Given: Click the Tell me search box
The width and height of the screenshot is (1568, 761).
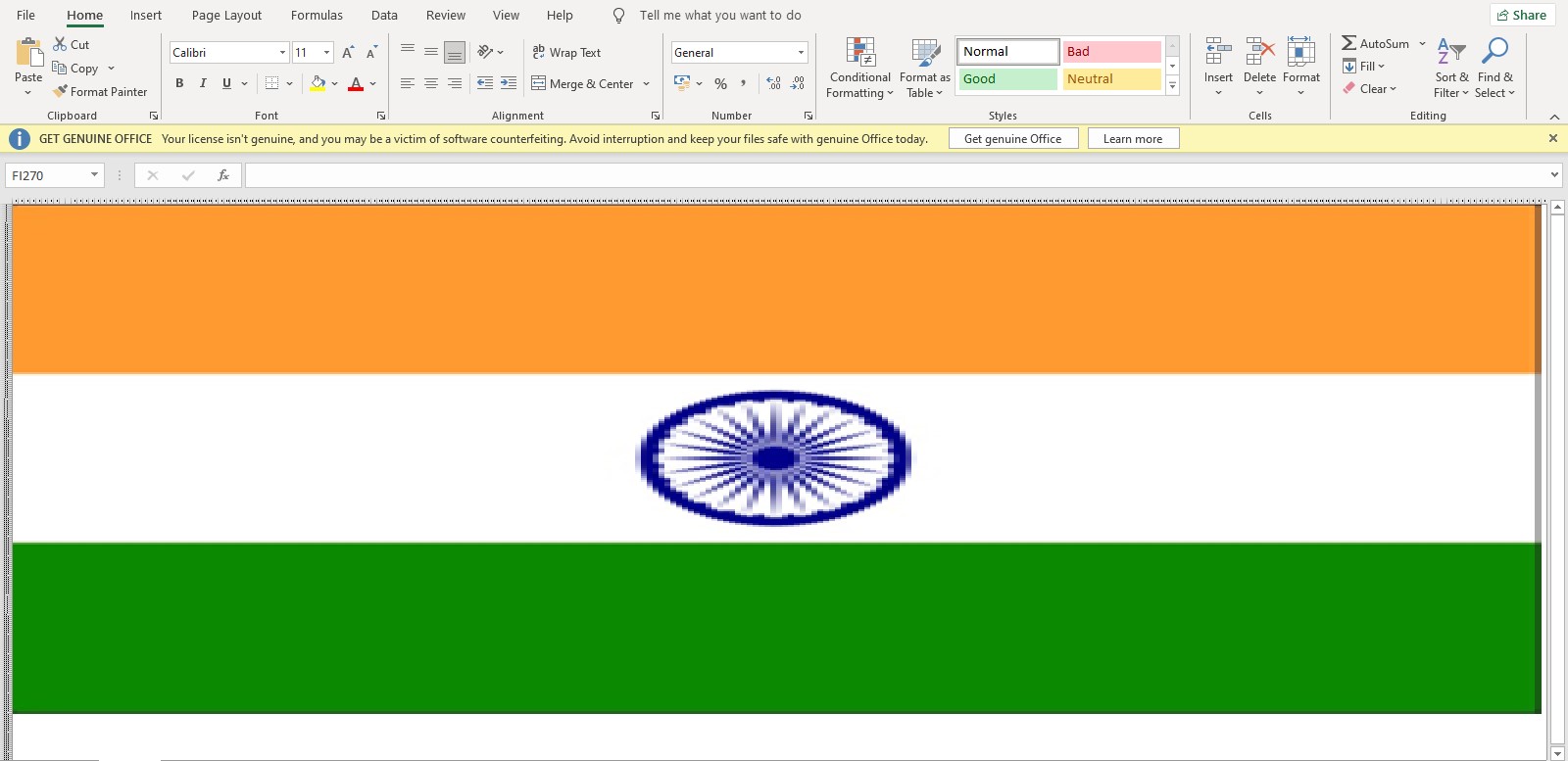Looking at the screenshot, I should click(720, 15).
